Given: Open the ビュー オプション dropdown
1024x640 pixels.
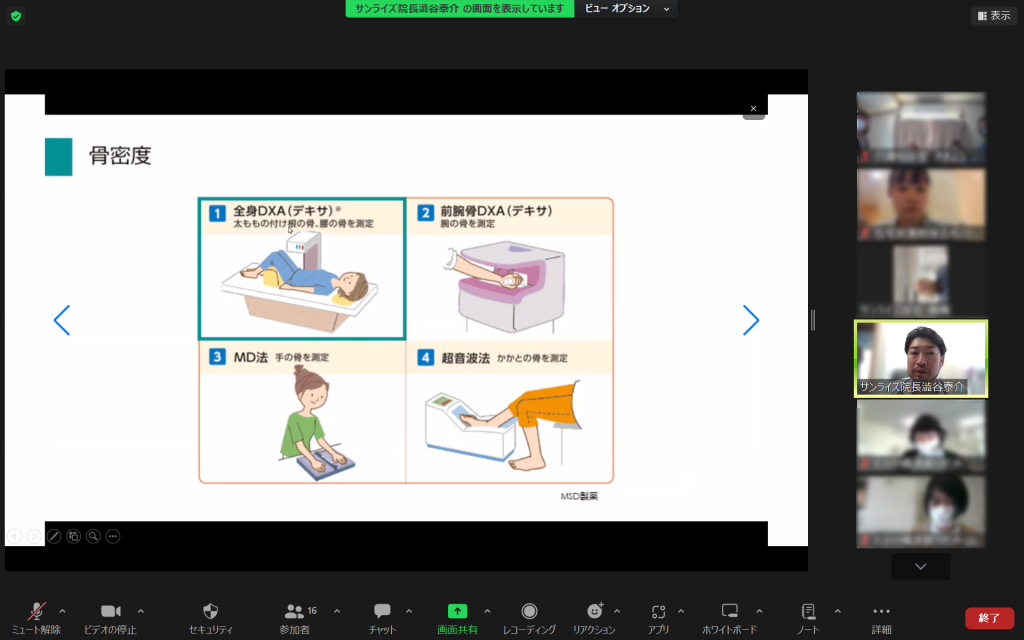Looking at the screenshot, I should [x=630, y=8].
